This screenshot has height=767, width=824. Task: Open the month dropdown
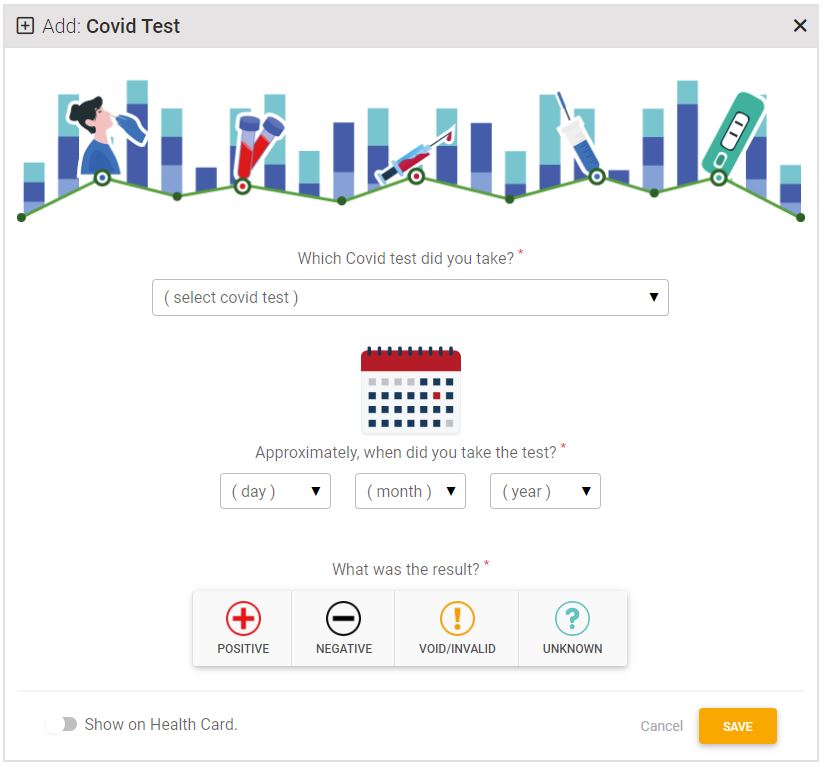(410, 491)
